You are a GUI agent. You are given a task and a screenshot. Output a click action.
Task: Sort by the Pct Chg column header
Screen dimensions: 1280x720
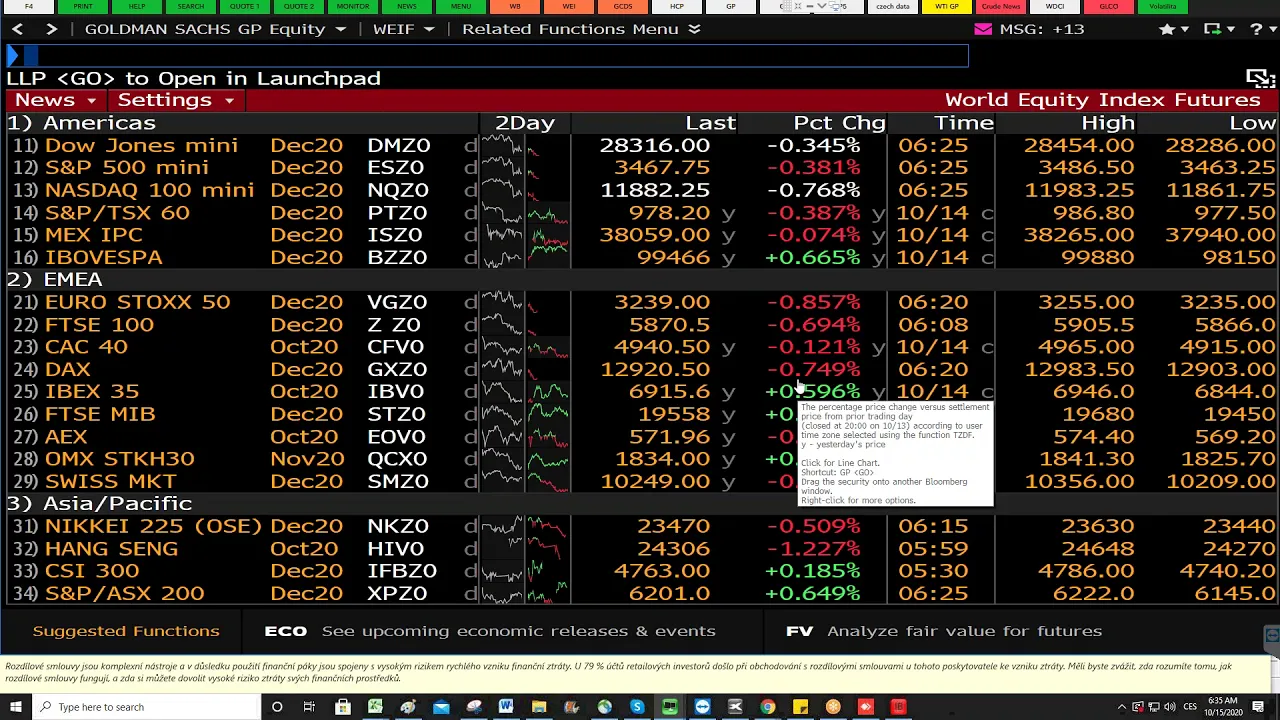839,123
